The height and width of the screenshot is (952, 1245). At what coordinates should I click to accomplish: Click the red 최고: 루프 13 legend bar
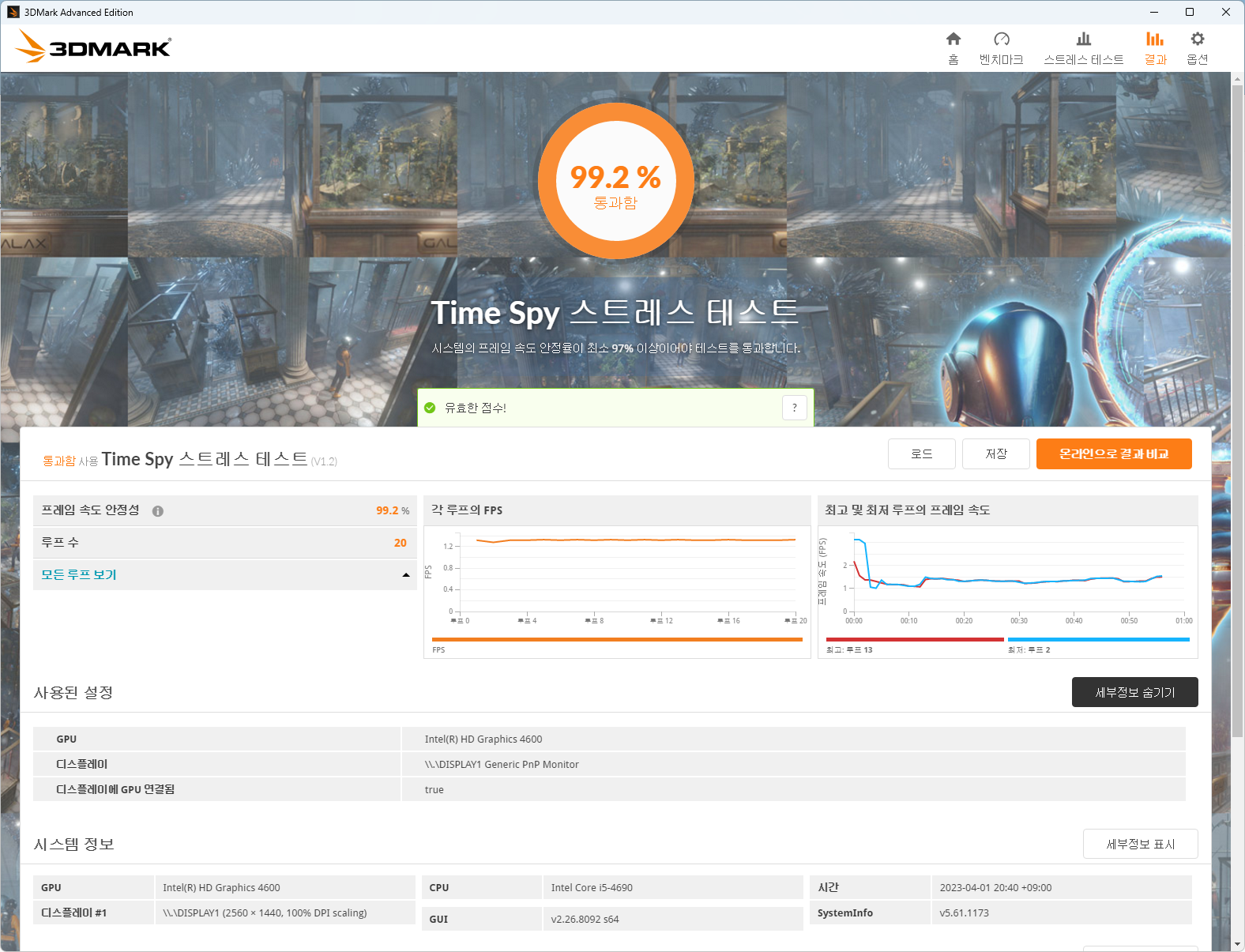pyautogui.click(x=915, y=640)
